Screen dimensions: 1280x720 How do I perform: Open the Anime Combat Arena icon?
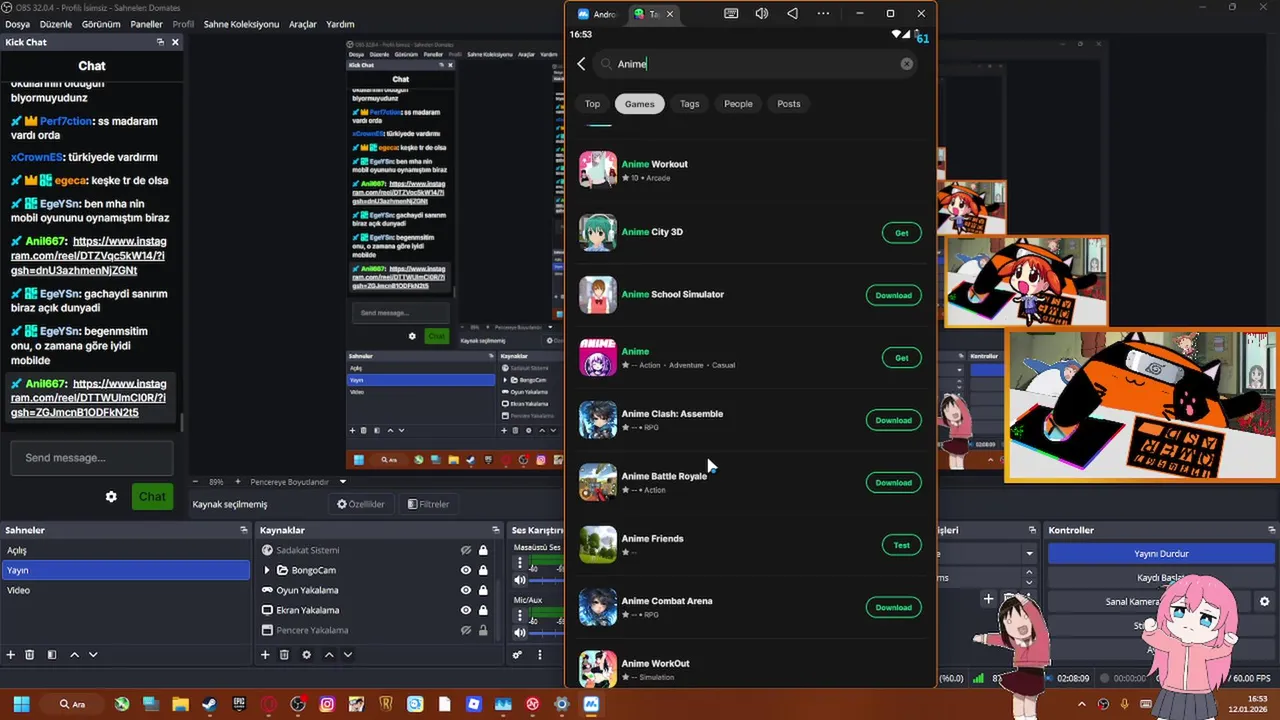(x=598, y=607)
